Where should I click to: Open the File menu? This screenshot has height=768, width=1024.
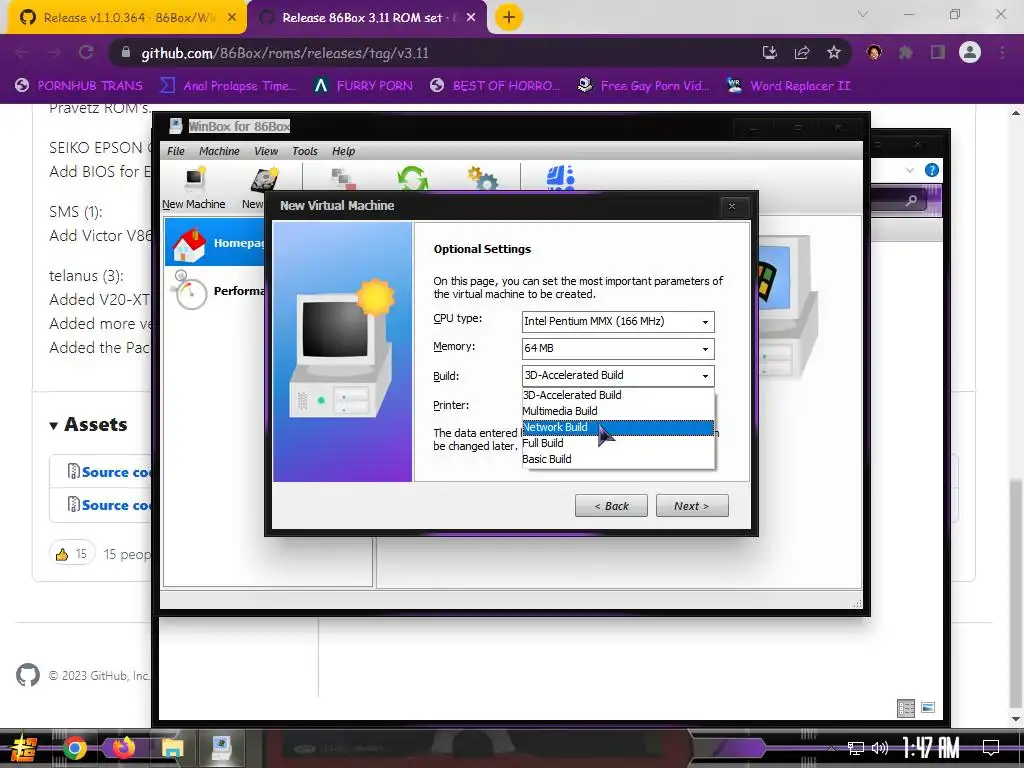(176, 151)
